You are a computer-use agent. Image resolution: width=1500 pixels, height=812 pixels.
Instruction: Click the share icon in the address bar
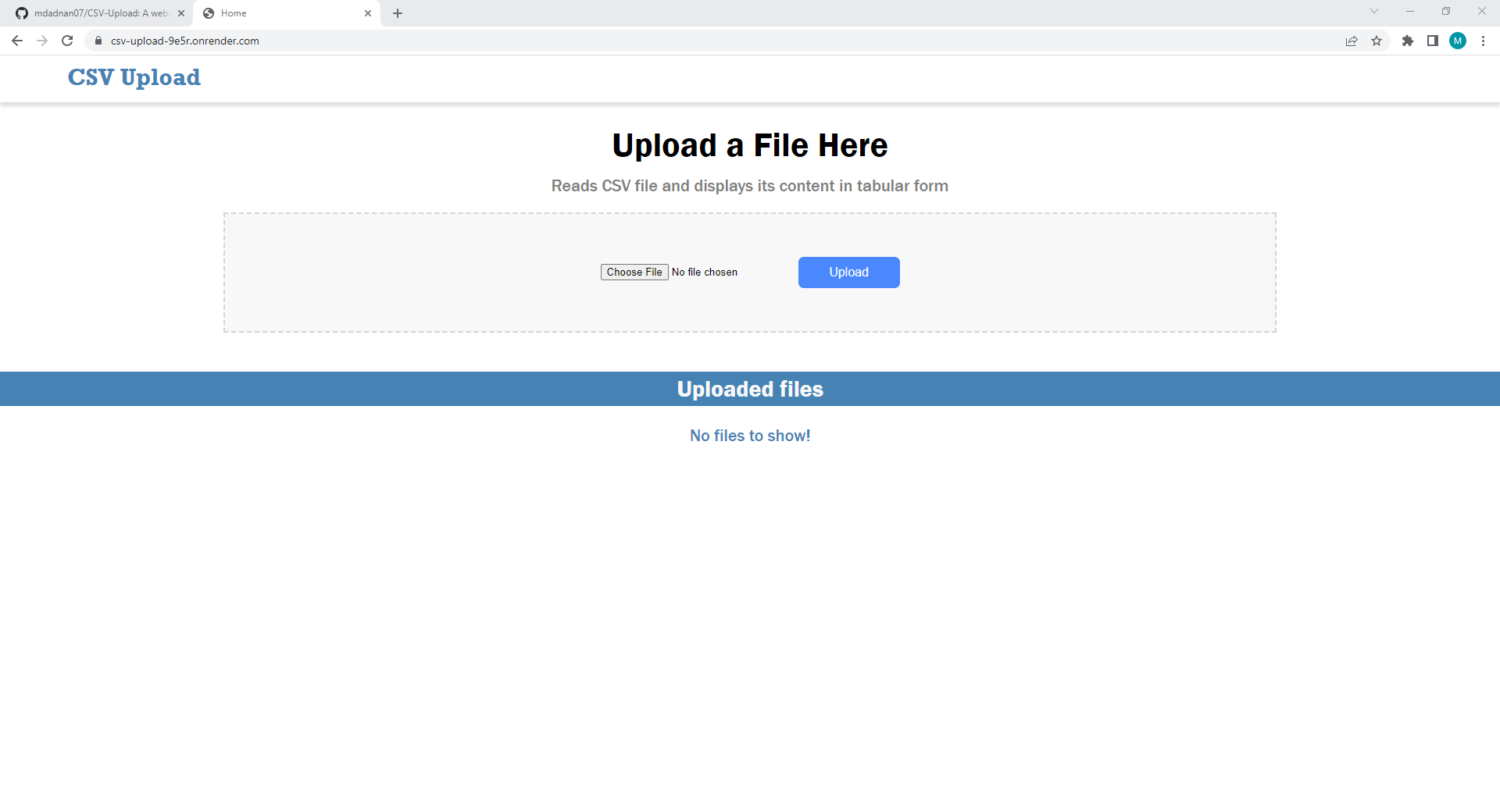(1352, 41)
